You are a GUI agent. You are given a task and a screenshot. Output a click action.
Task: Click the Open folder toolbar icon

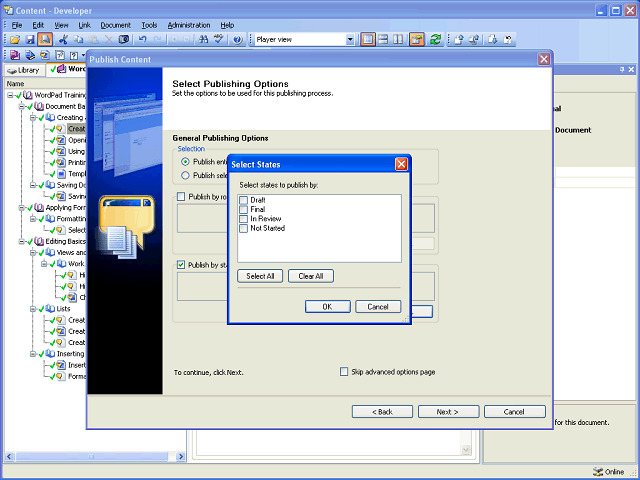click(x=15, y=40)
